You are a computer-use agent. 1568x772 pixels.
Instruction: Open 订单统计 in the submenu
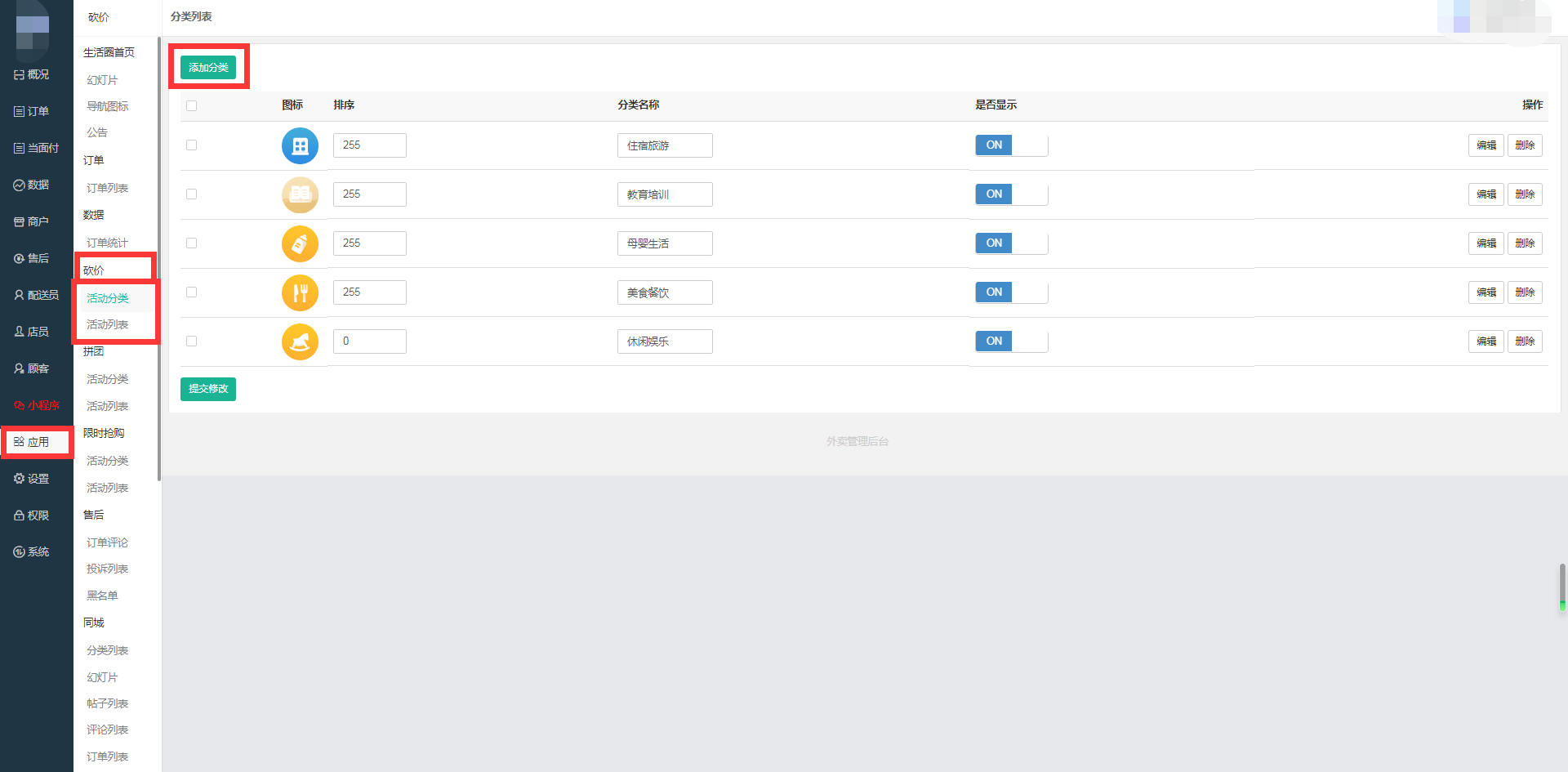click(108, 243)
